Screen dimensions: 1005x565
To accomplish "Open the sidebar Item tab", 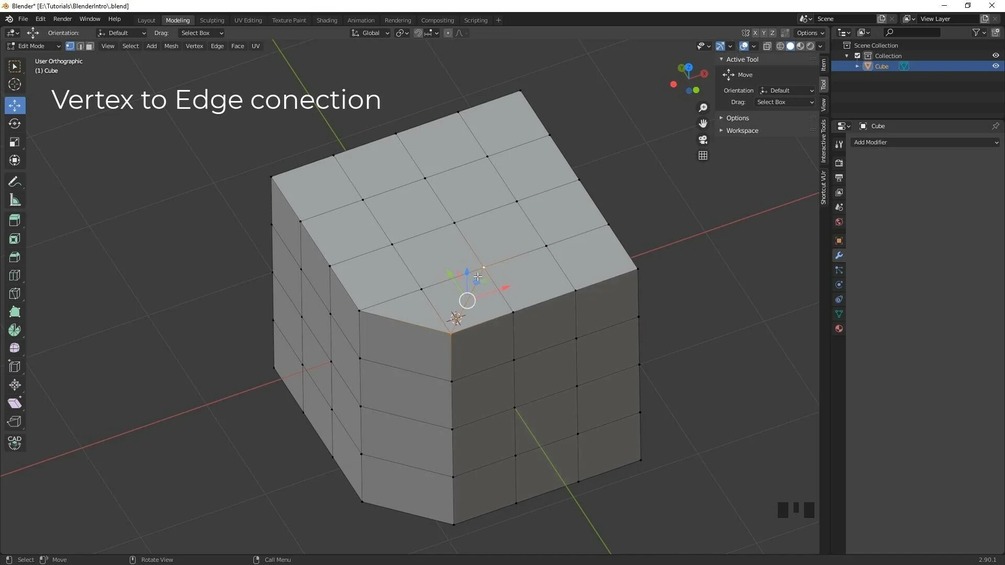I will tap(824, 65).
